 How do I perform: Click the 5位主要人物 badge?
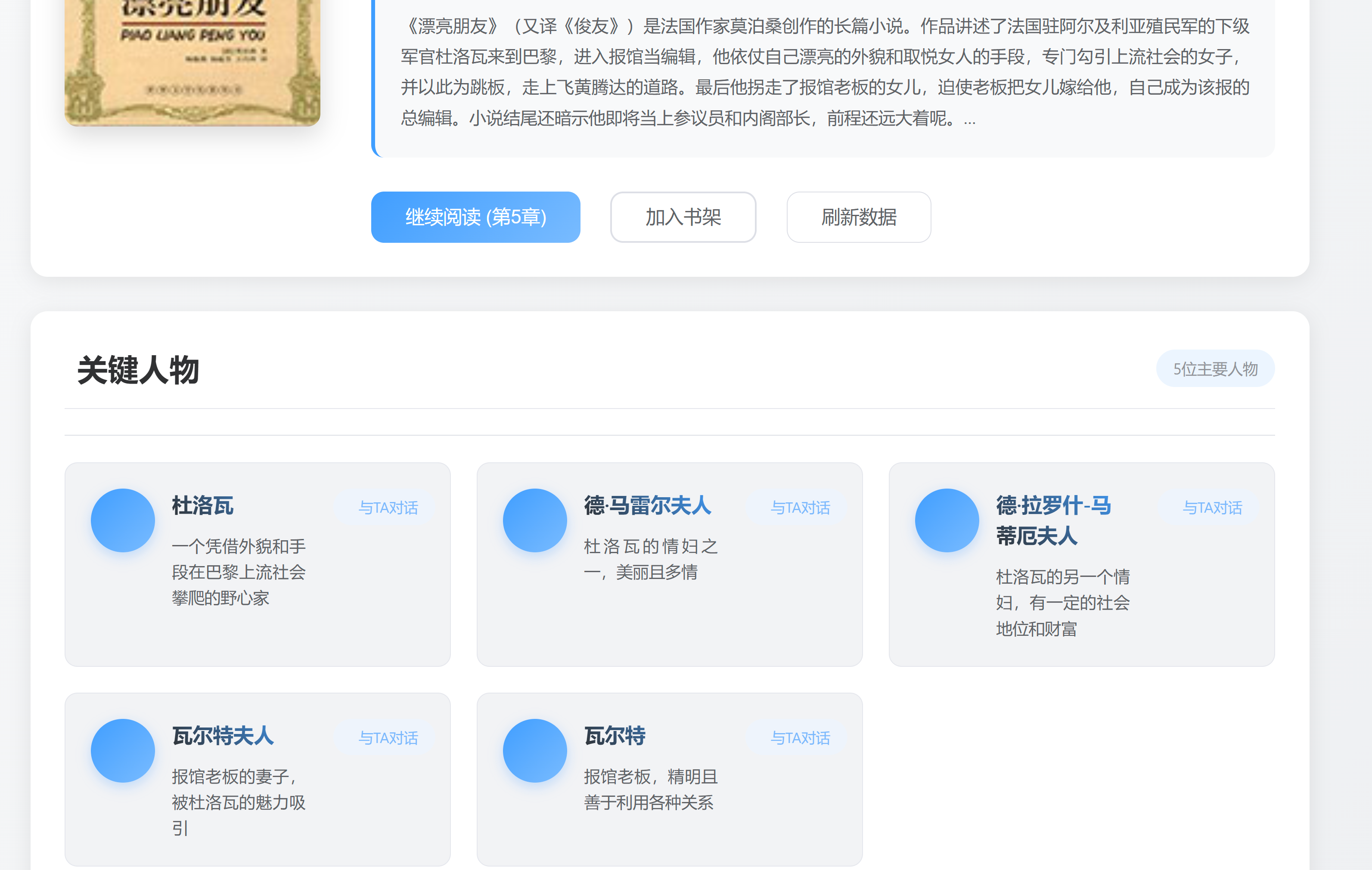point(1215,368)
